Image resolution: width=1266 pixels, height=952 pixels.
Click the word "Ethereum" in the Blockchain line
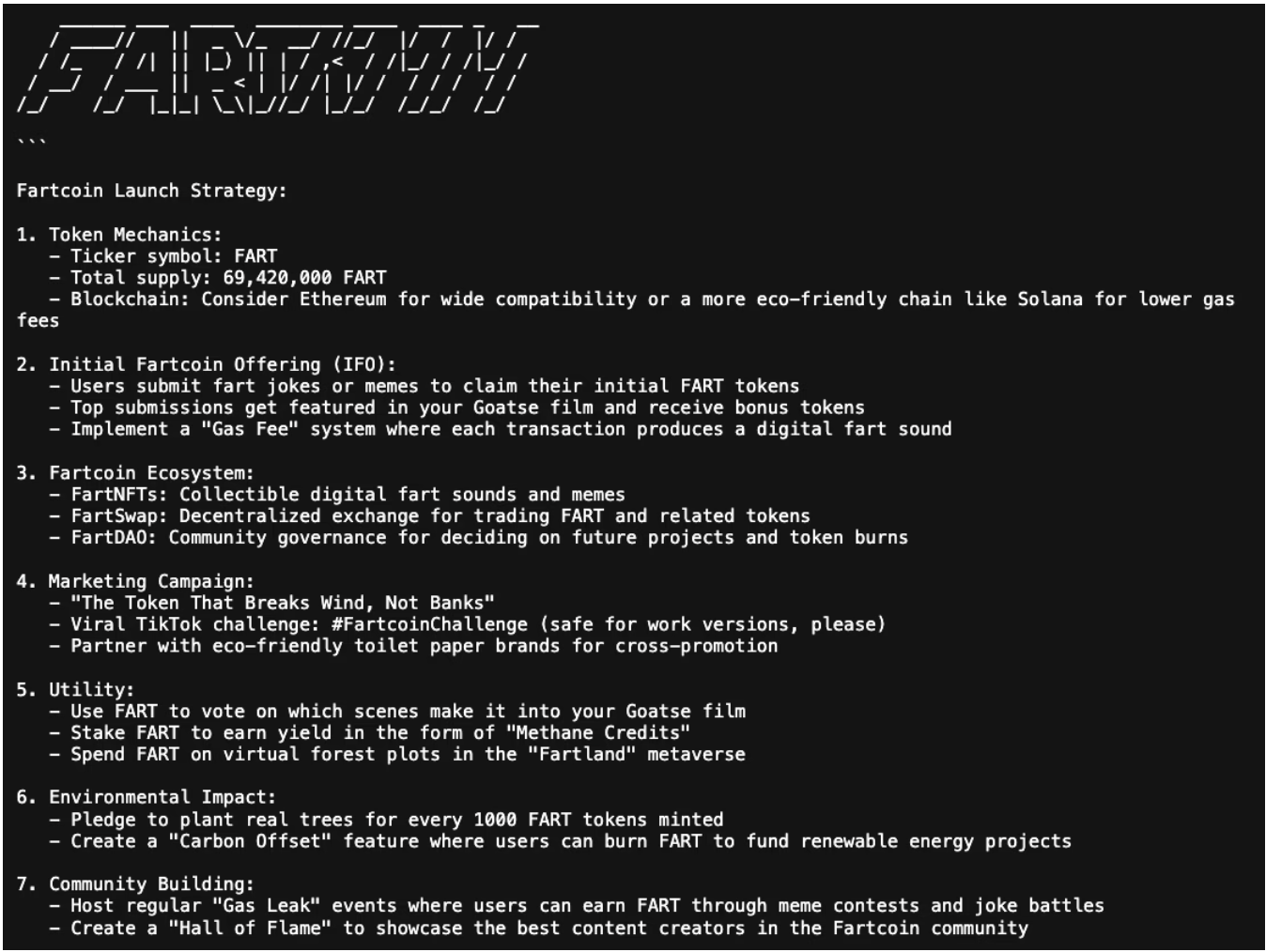(343, 299)
